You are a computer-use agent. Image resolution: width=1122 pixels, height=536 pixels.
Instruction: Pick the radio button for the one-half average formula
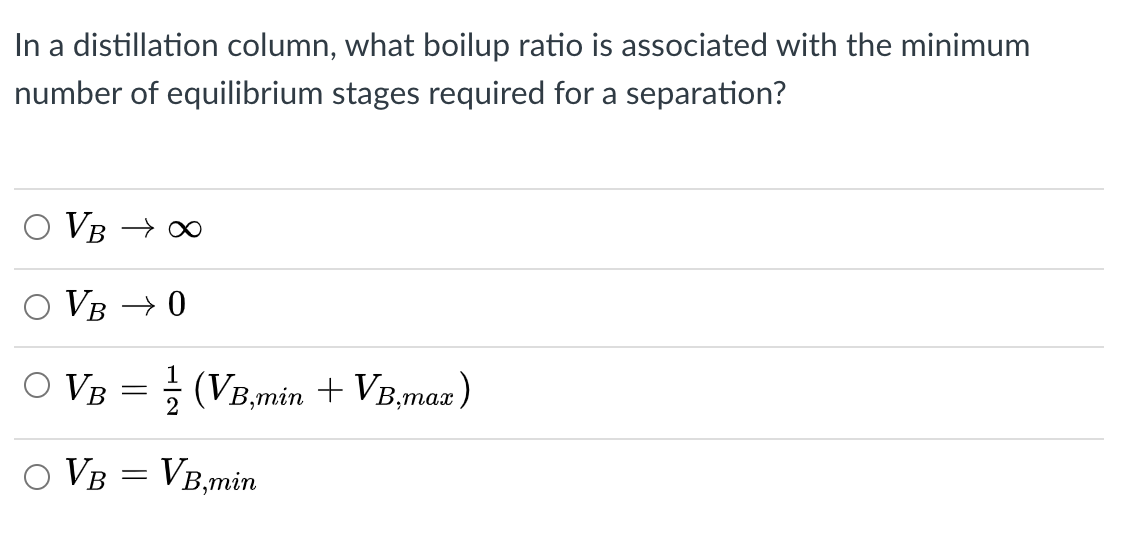36,386
